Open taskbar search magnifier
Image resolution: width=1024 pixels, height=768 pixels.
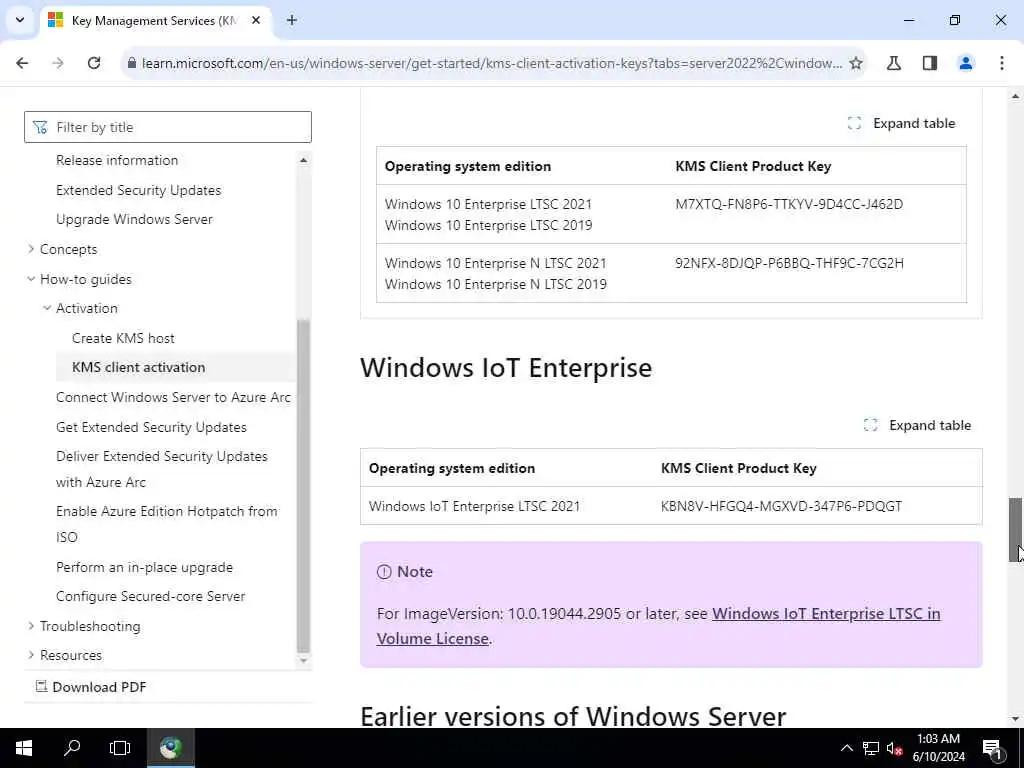point(72,748)
